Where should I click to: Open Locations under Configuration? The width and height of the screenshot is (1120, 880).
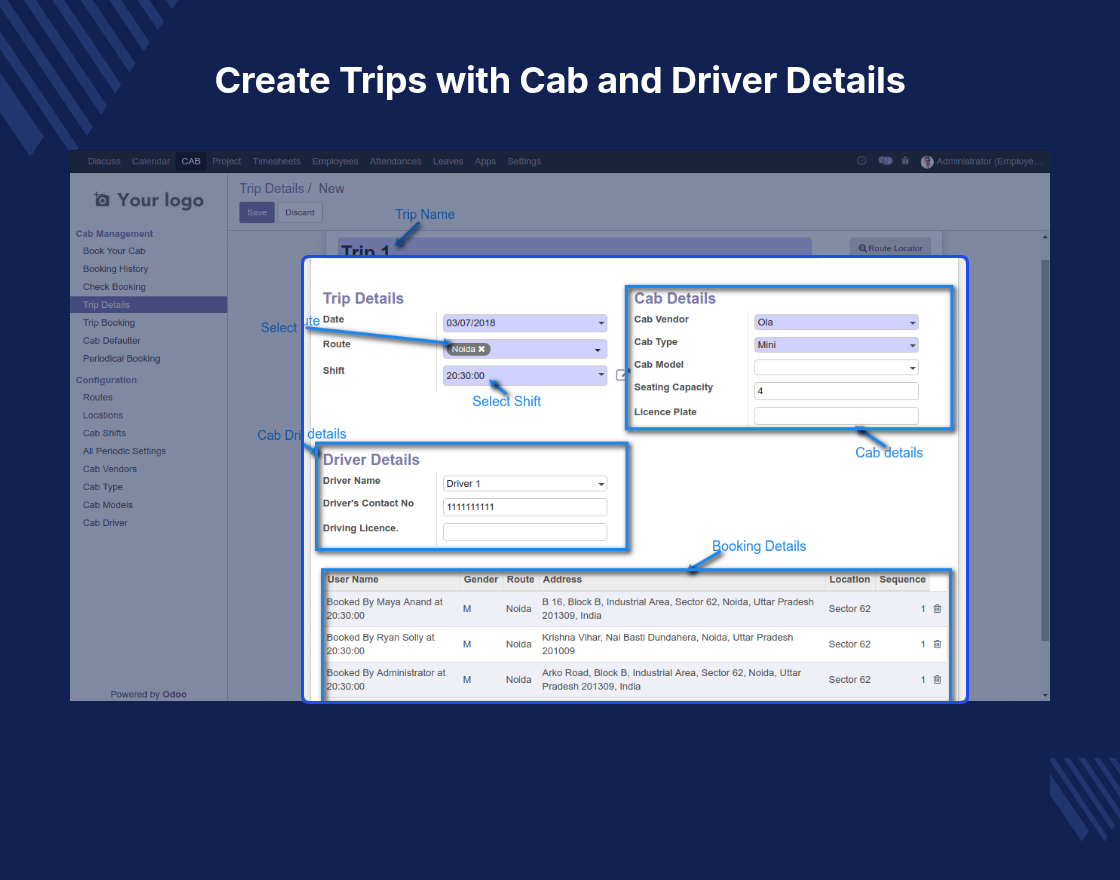click(102, 415)
